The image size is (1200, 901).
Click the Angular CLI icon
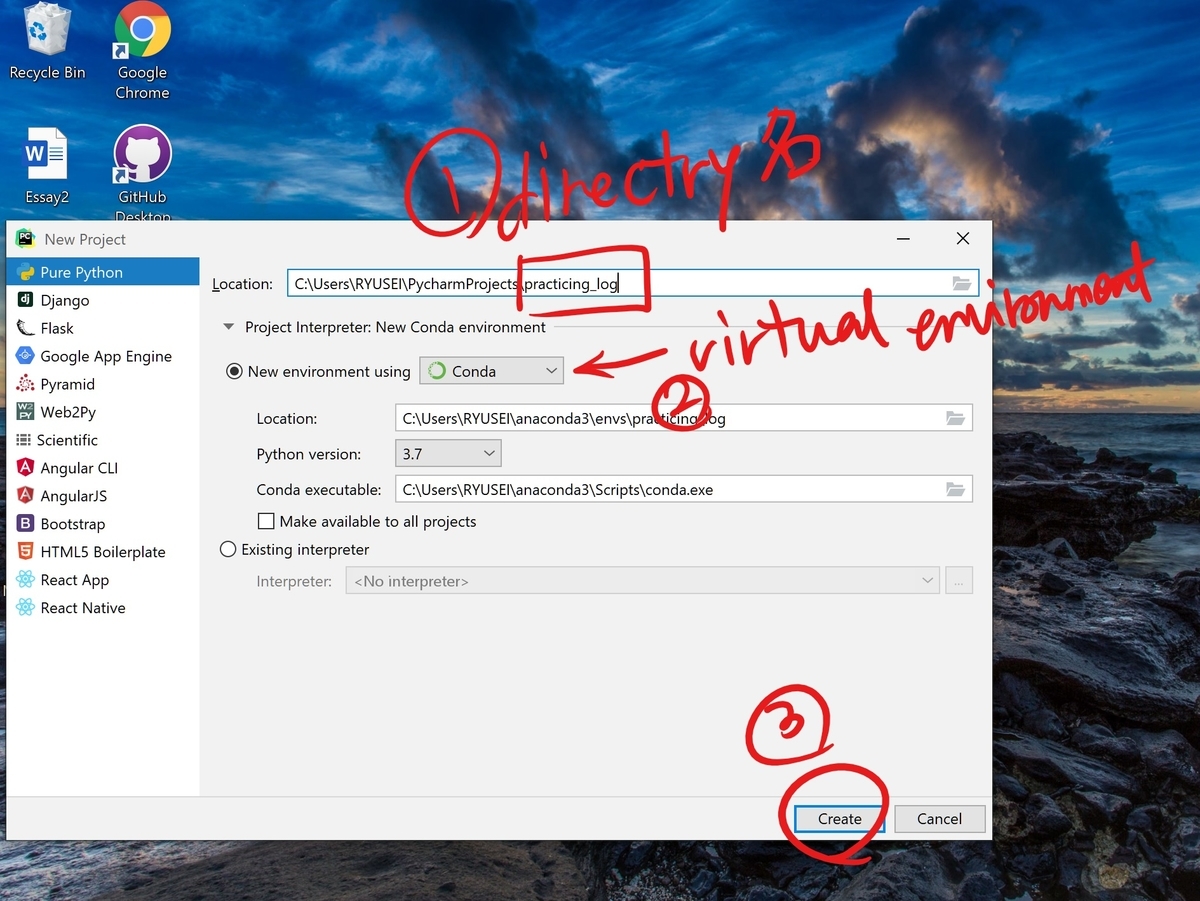pos(25,468)
